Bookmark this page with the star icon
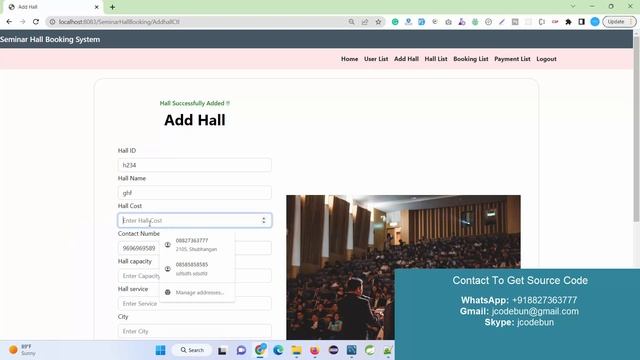 378,22
